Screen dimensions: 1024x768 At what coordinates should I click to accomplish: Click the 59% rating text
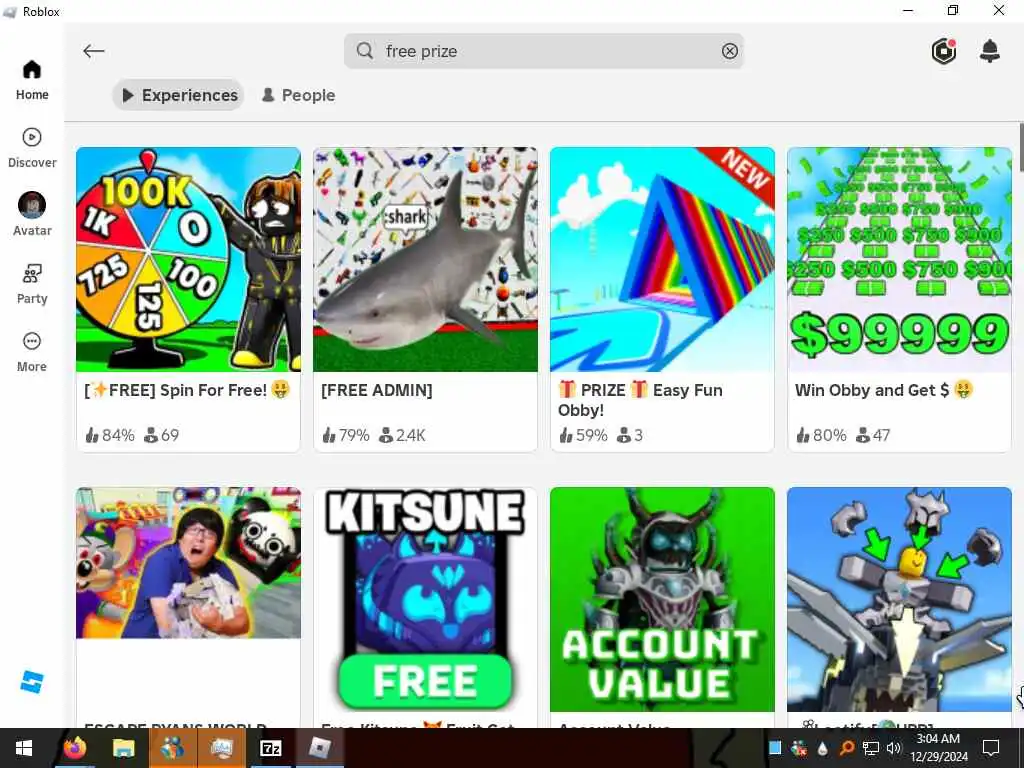pyautogui.click(x=592, y=436)
